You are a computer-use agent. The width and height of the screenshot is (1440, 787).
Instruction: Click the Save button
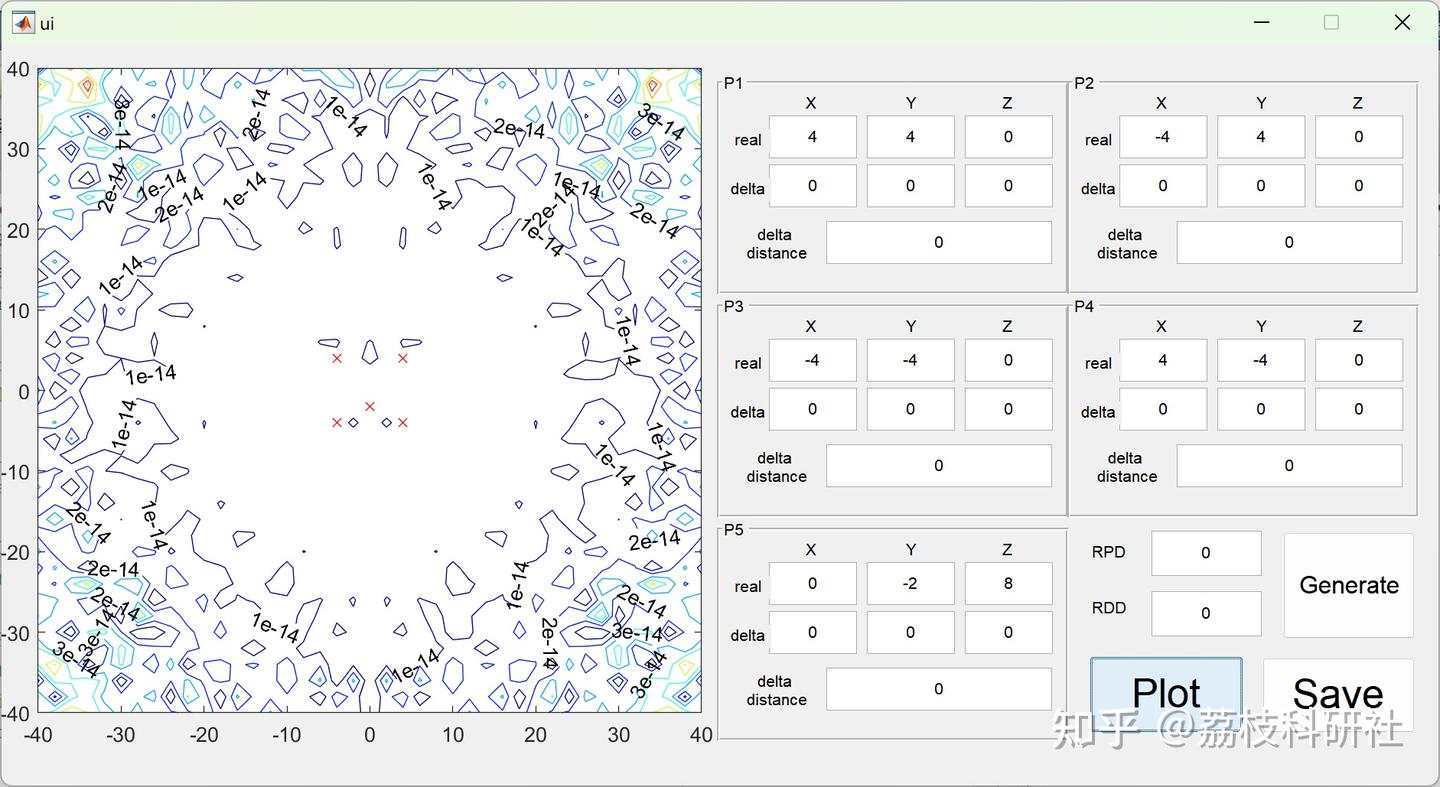(x=1338, y=693)
